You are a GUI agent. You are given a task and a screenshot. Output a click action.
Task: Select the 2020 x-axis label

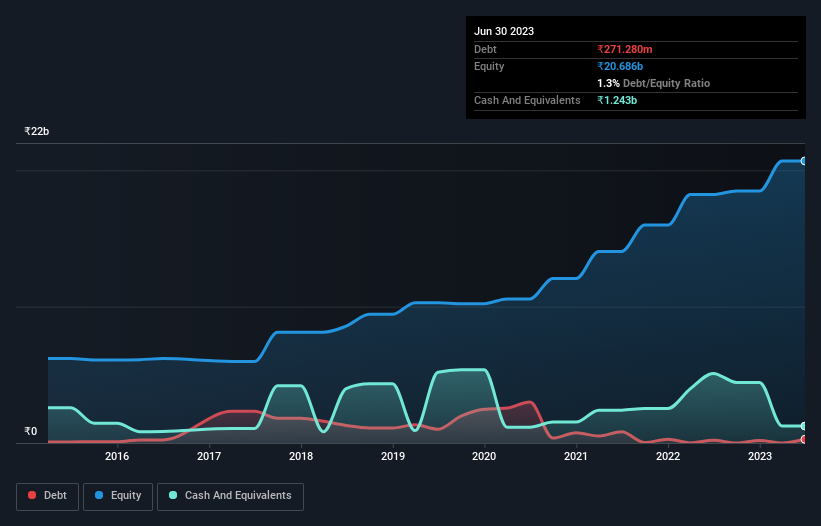coord(484,456)
